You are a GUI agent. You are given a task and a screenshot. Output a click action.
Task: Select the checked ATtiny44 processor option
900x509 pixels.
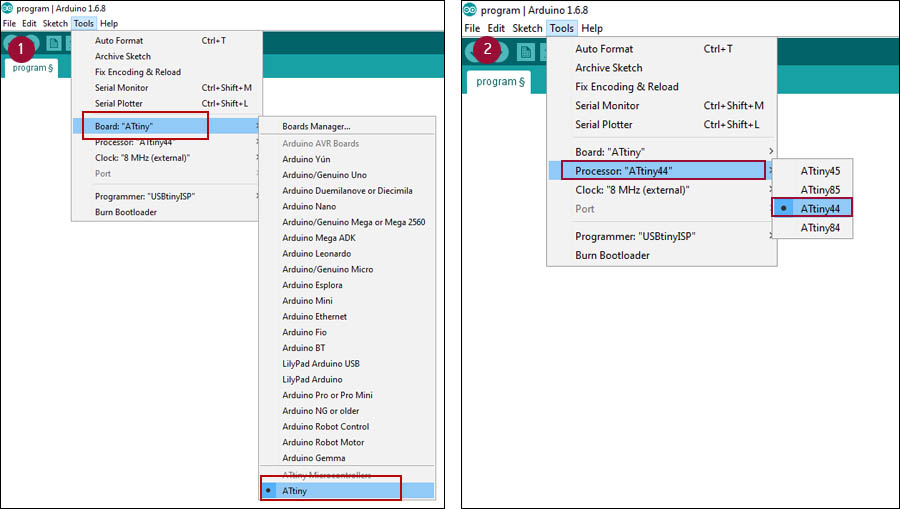point(812,208)
